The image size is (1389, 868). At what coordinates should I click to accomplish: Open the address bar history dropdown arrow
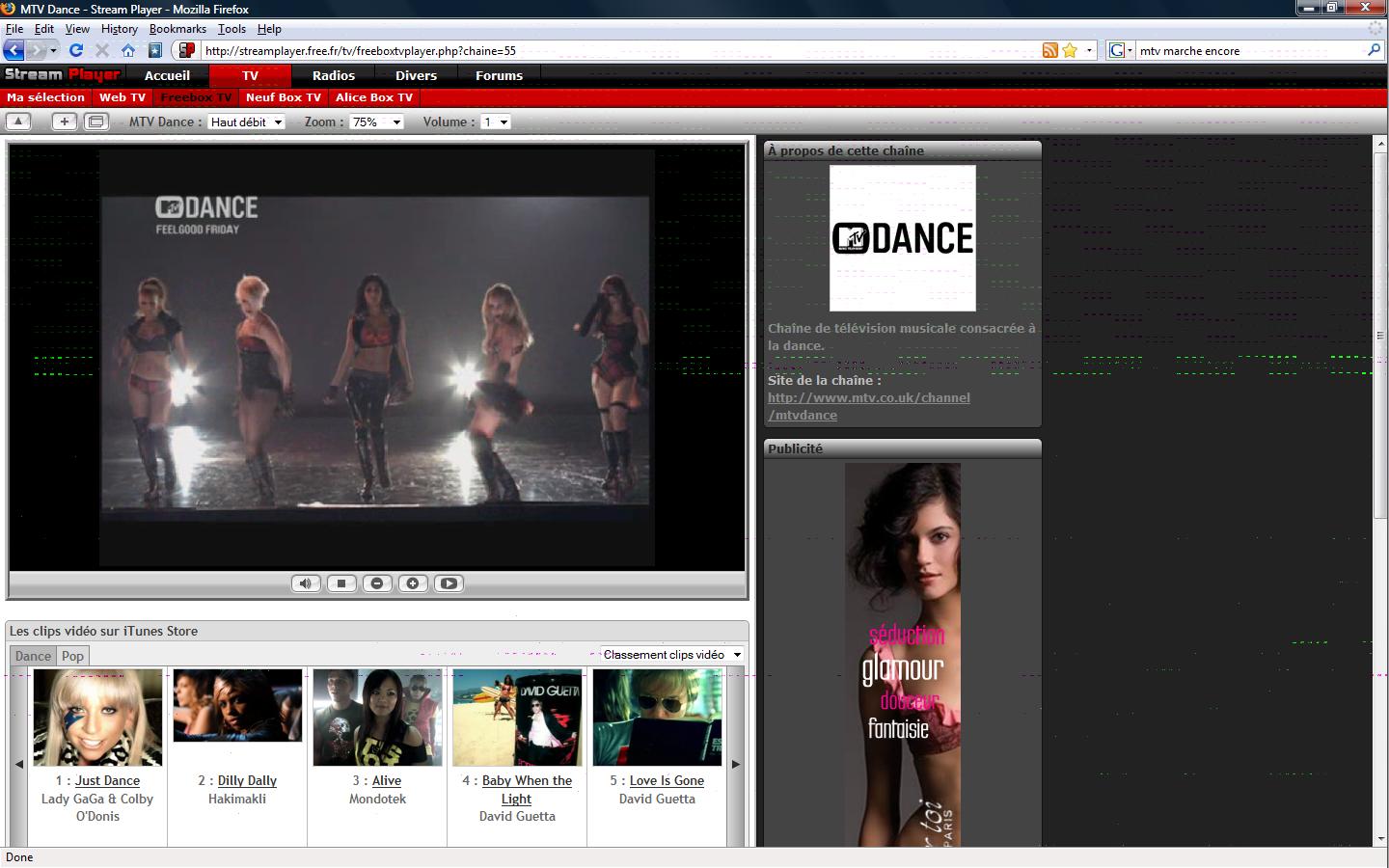pyautogui.click(x=1090, y=50)
